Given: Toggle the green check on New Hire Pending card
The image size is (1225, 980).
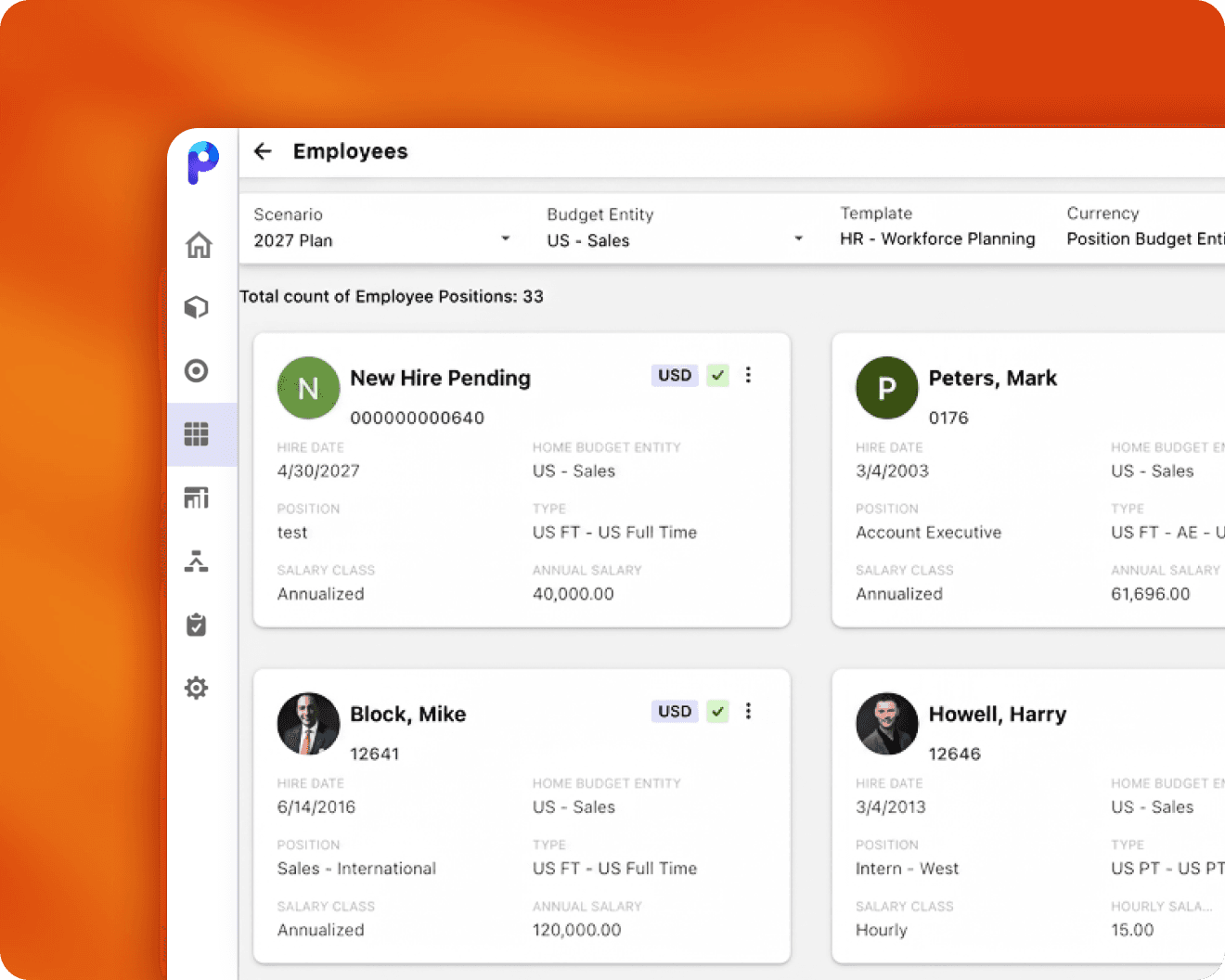Looking at the screenshot, I should pos(717,375).
